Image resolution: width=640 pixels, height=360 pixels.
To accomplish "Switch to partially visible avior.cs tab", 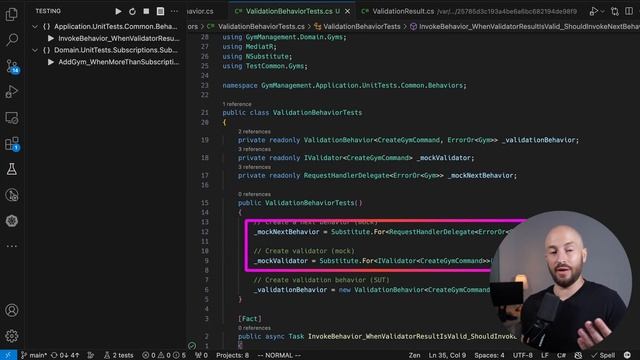I will pyautogui.click(x=200, y=11).
